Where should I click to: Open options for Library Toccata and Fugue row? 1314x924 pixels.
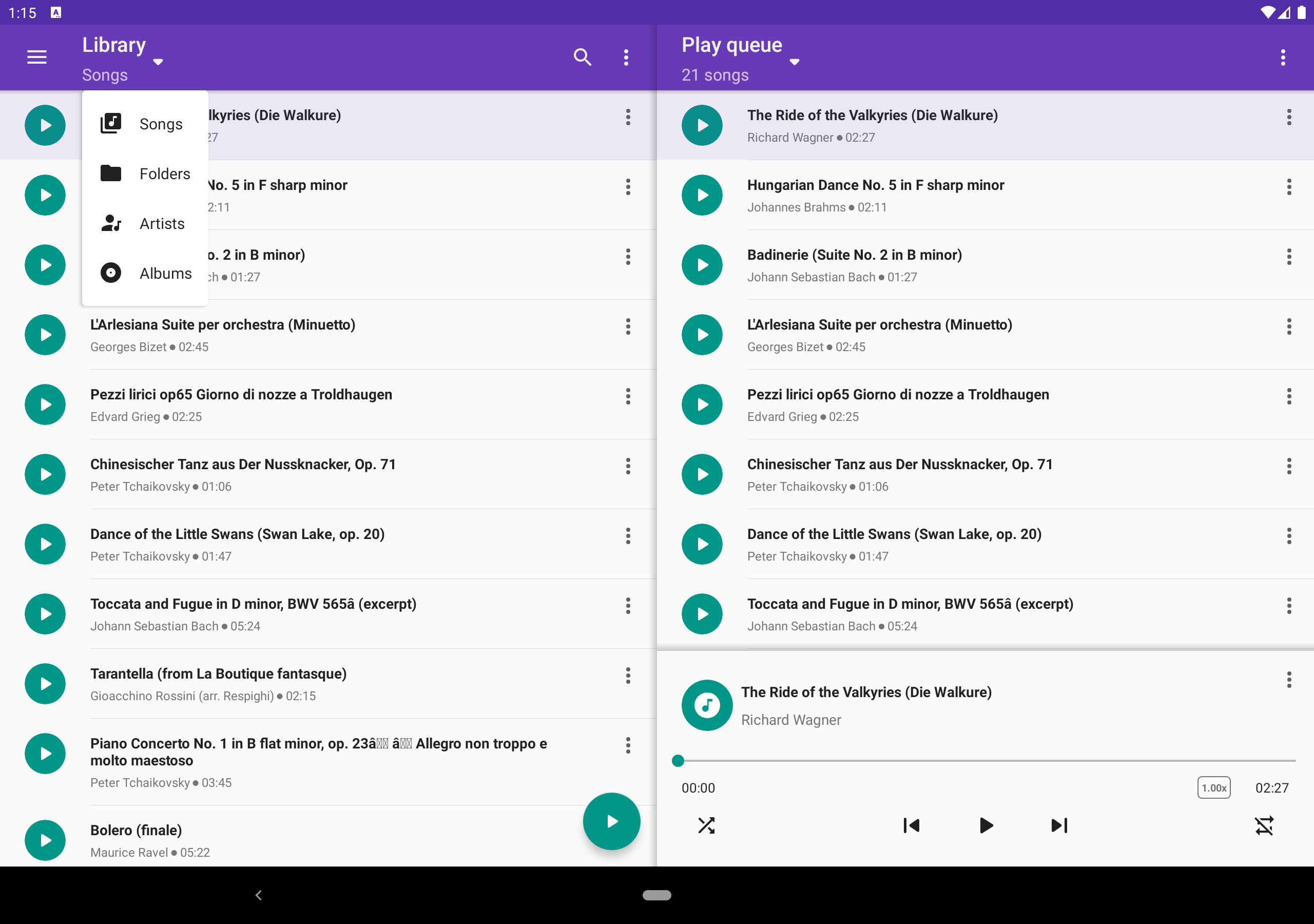(x=628, y=606)
